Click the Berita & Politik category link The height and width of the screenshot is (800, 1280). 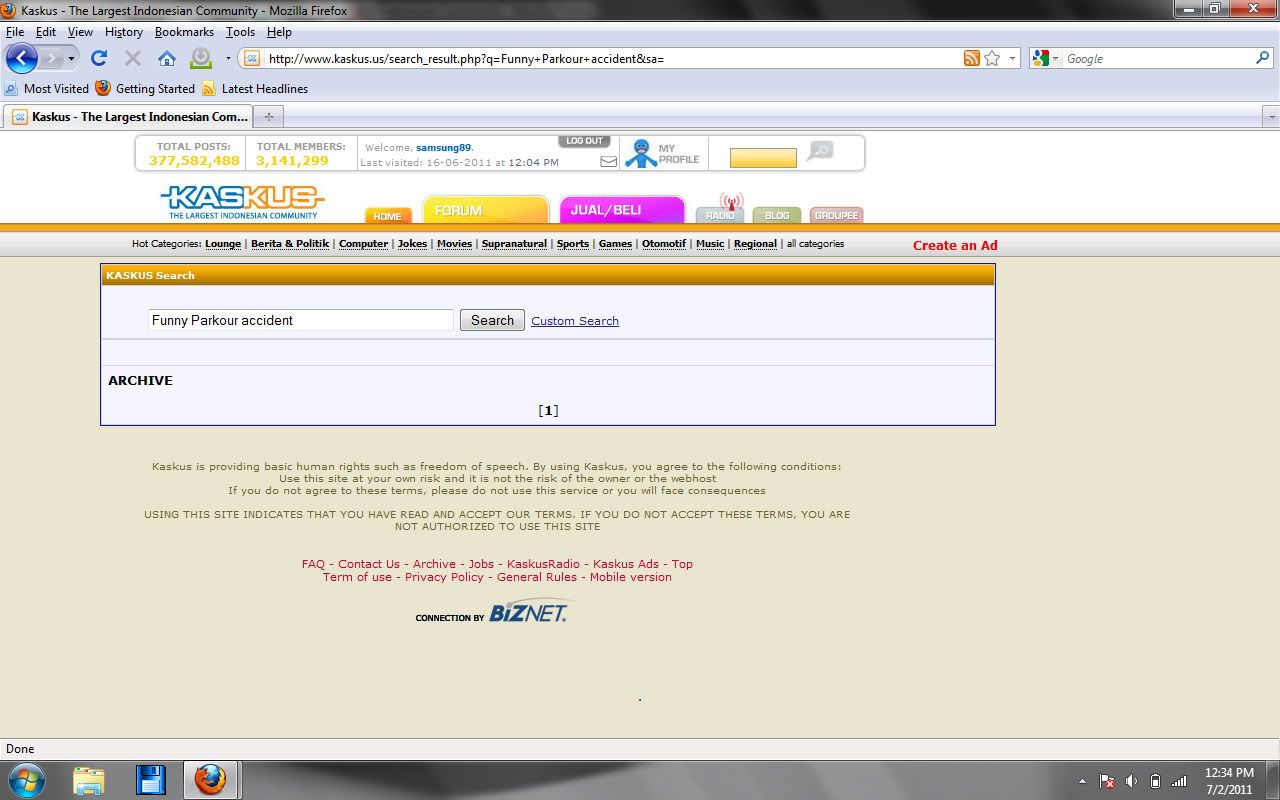[x=290, y=244]
